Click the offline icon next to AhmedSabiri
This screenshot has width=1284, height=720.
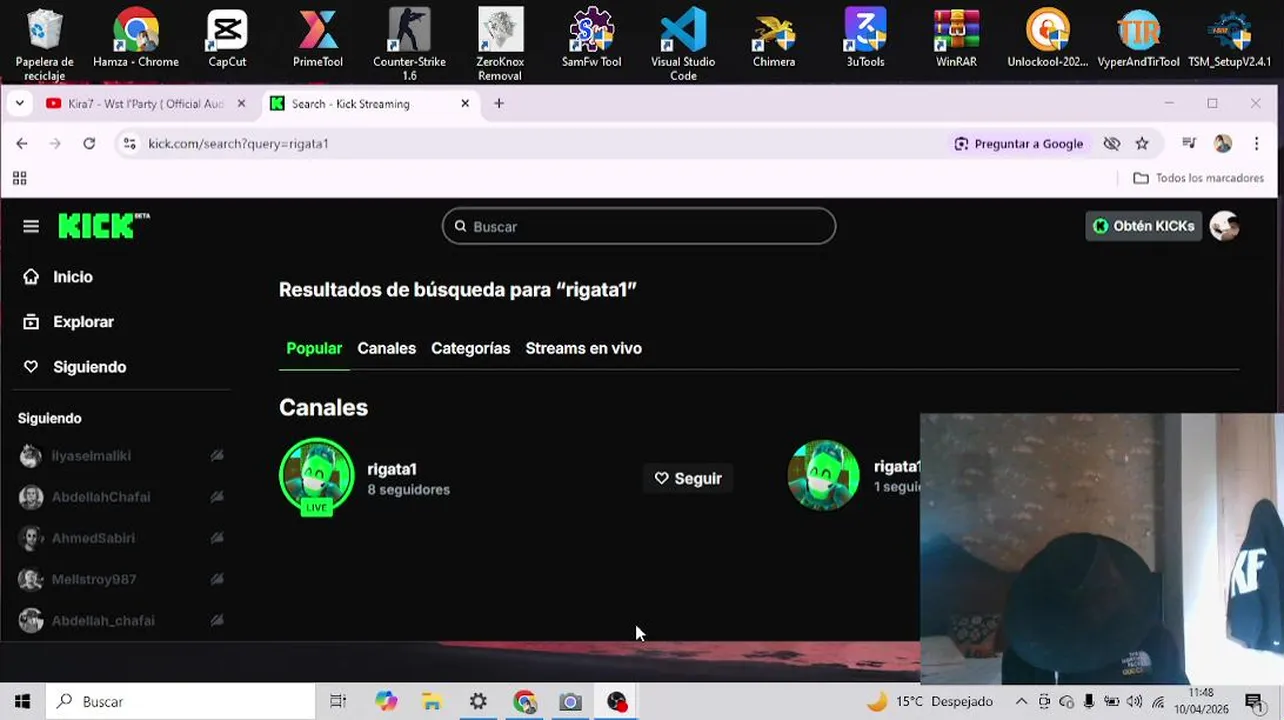[217, 538]
